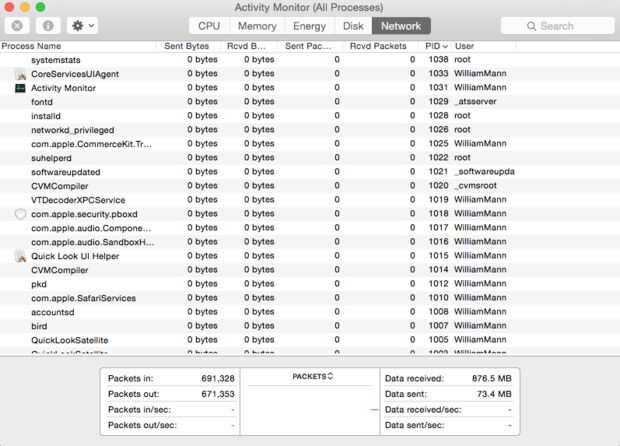Screen dimensions: 620x446
Task: Switch to the Disk tab
Action: point(353,26)
